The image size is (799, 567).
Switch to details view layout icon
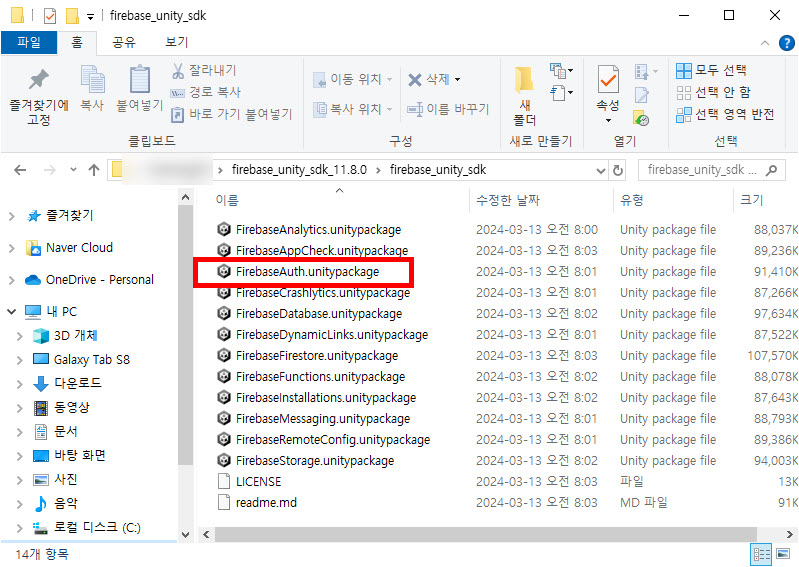[762, 554]
